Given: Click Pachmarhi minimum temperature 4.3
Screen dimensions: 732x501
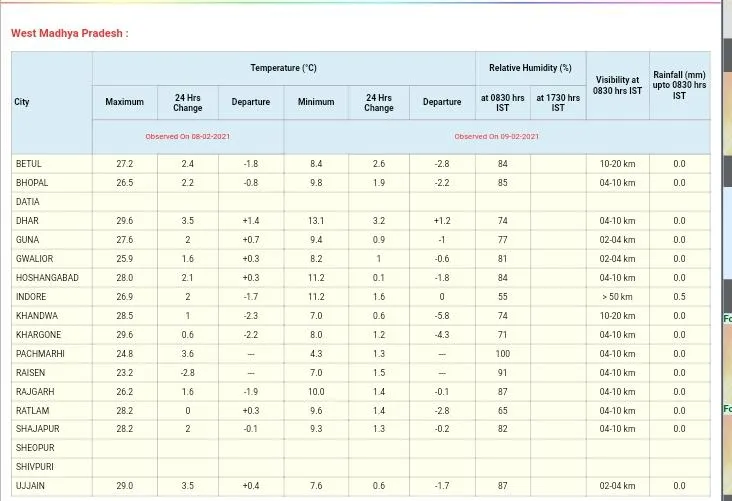Looking at the screenshot, I should (x=316, y=354).
